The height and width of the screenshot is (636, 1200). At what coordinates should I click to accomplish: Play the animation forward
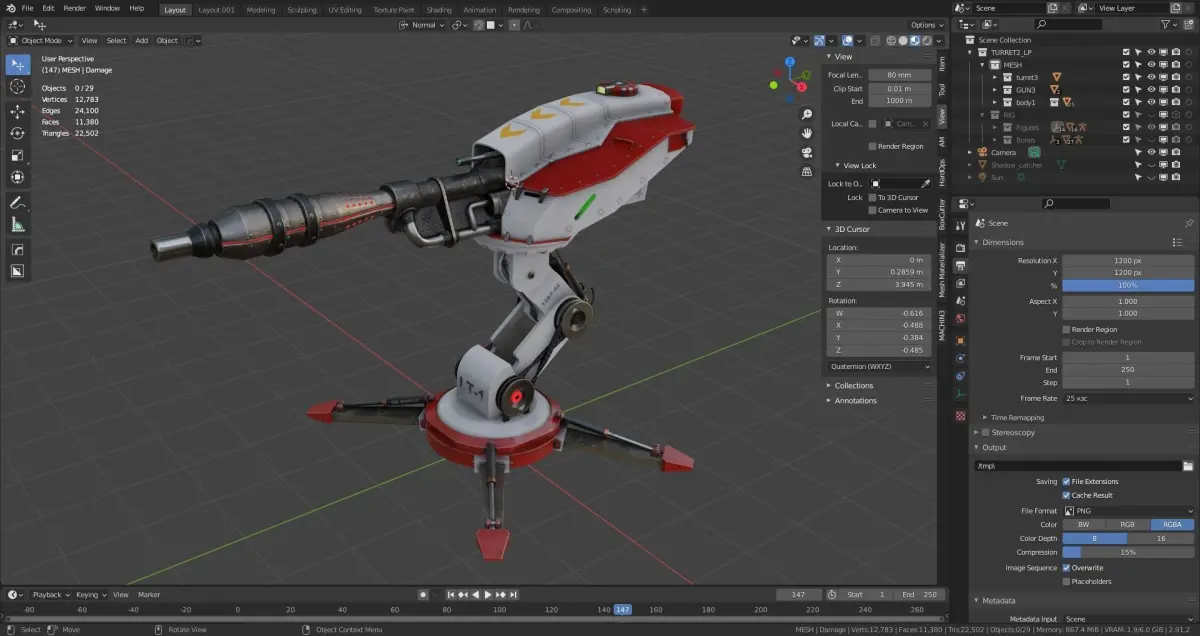(x=488, y=594)
